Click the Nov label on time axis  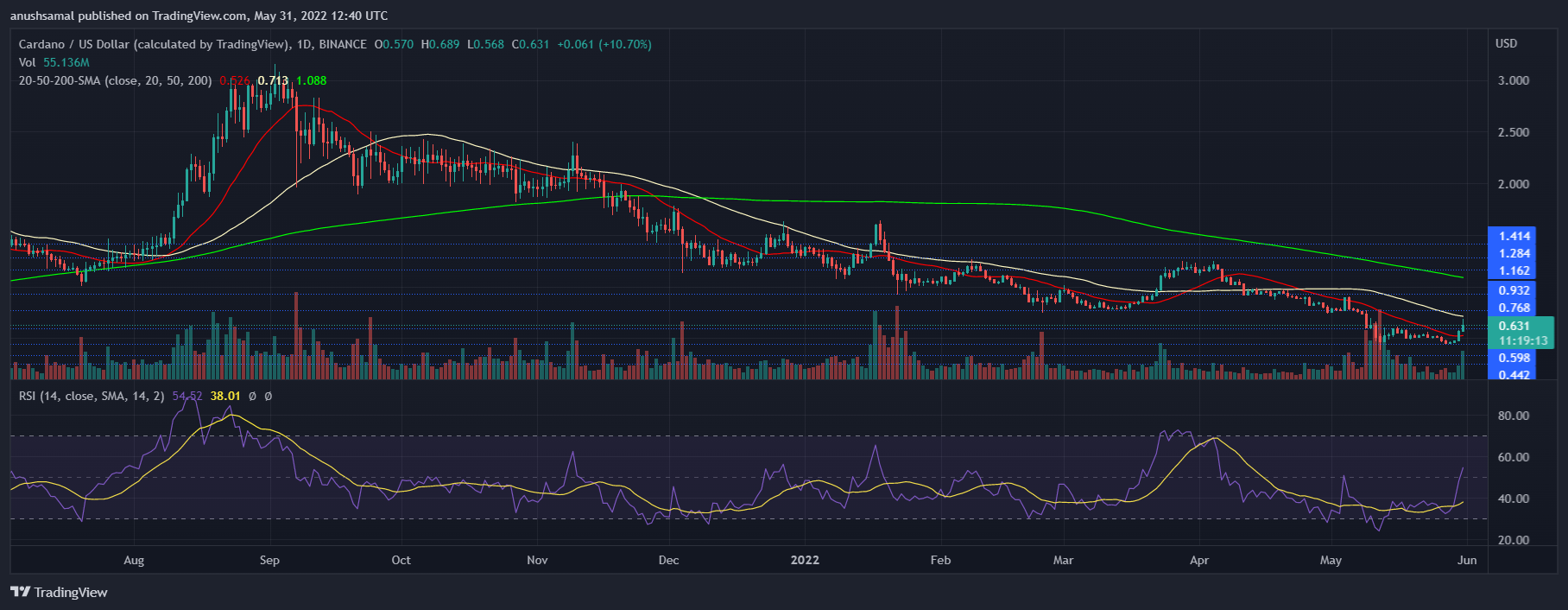537,560
